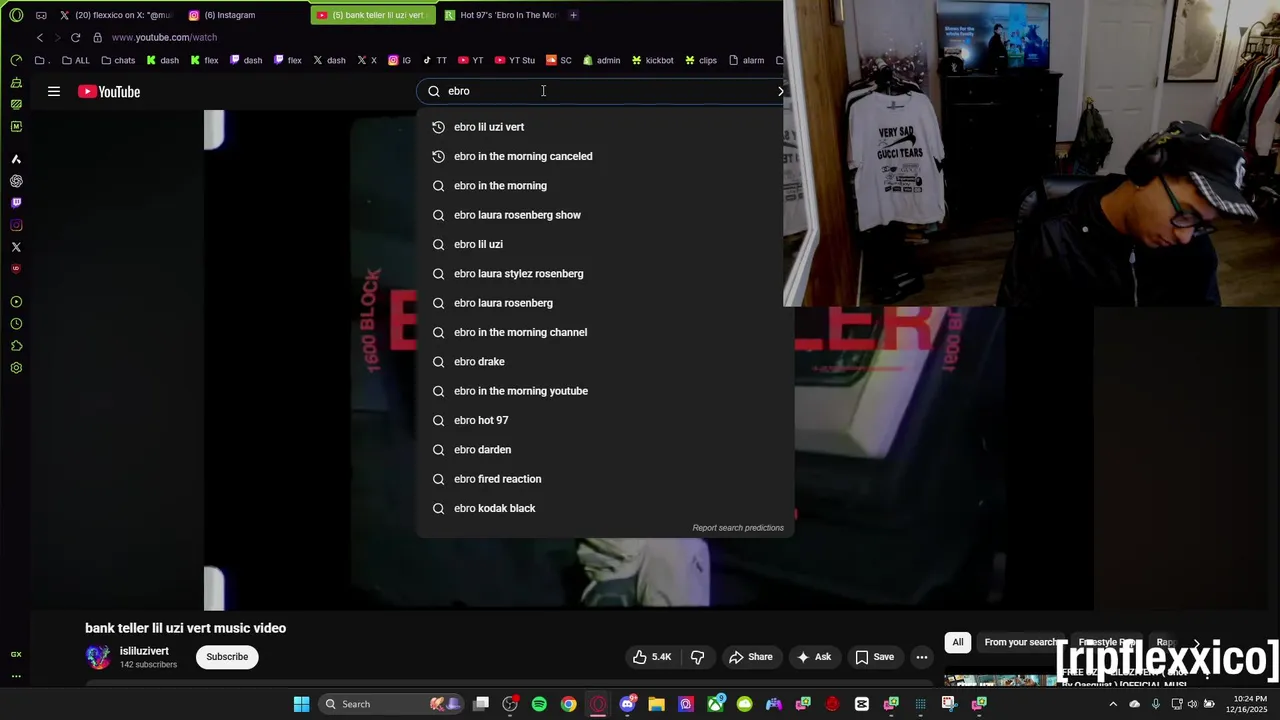
Task: Subscribe to the isliluzivert channel
Action: pos(227,657)
